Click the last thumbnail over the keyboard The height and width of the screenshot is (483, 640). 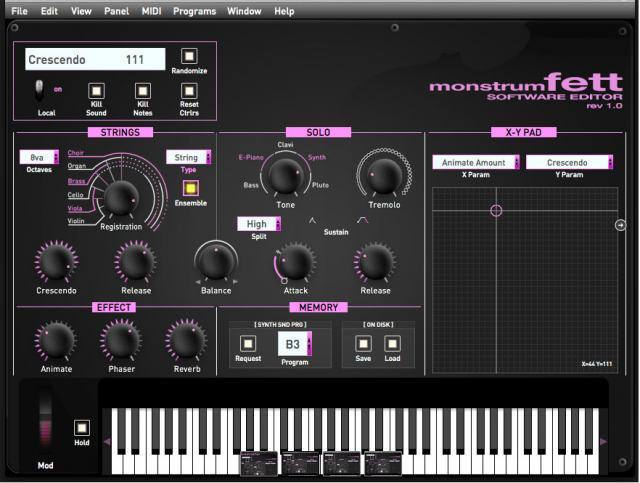click(x=383, y=463)
